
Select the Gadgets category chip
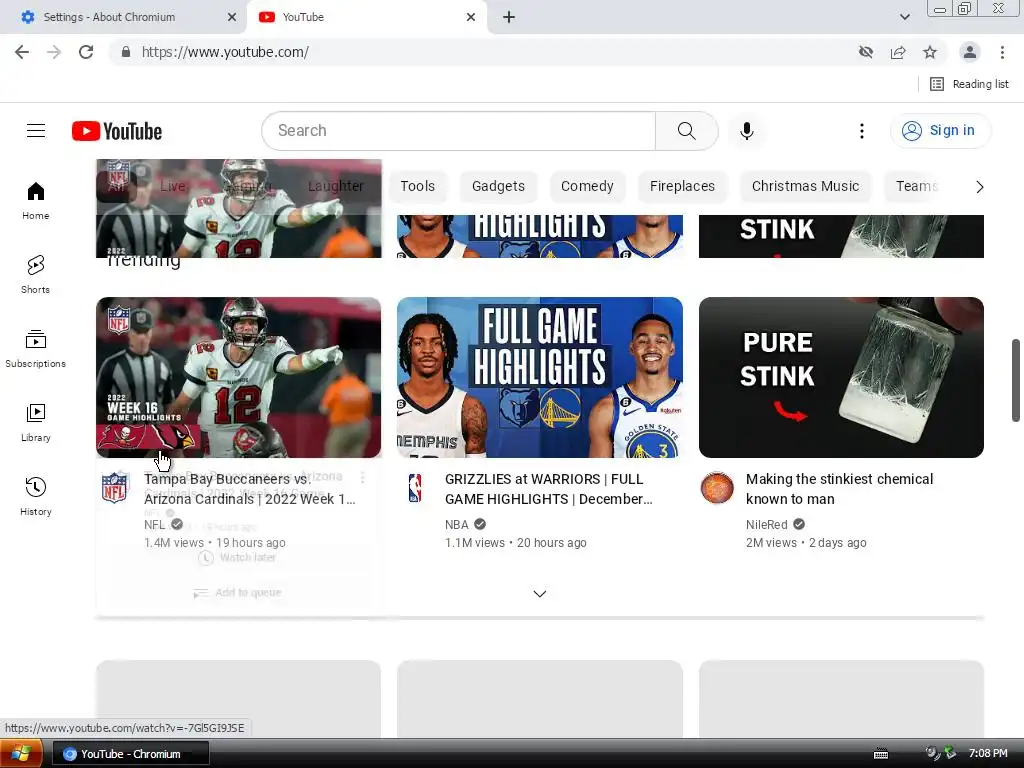pos(498,186)
